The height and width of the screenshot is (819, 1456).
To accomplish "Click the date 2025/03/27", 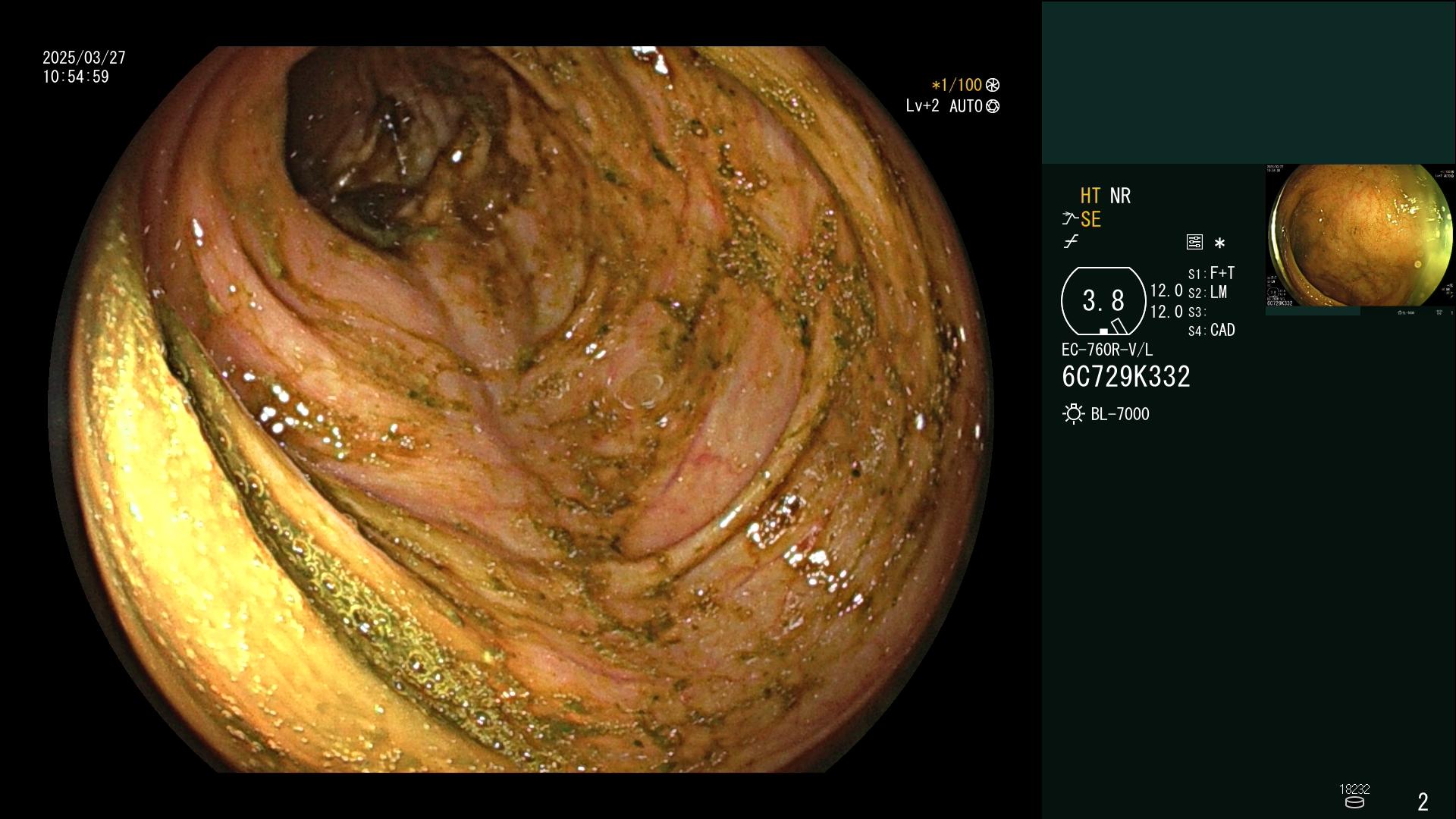I will pyautogui.click(x=84, y=58).
